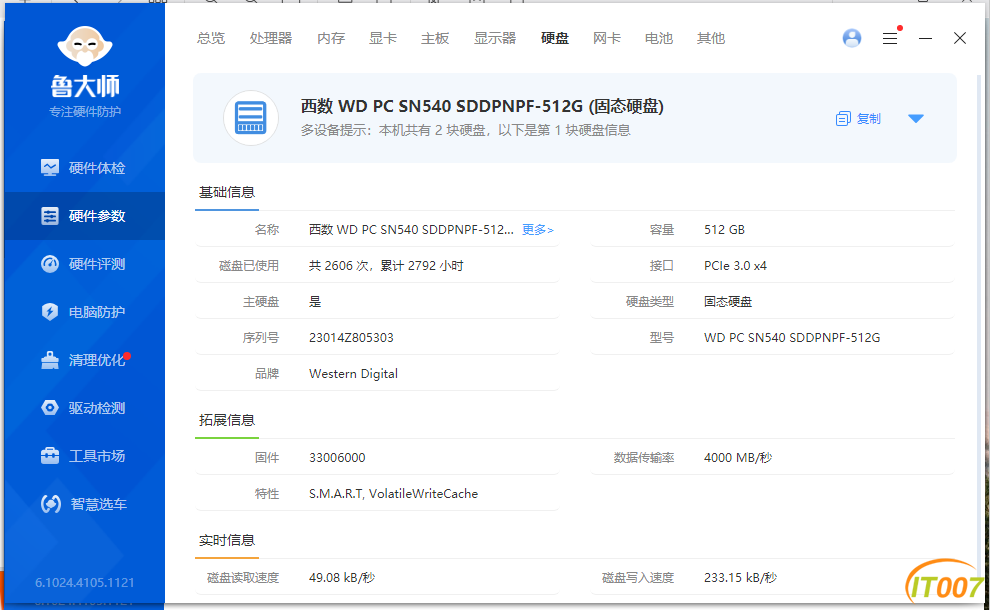Screen dimensions: 990x610
Task: Minimize the 鲁大师 window
Action: 925,39
